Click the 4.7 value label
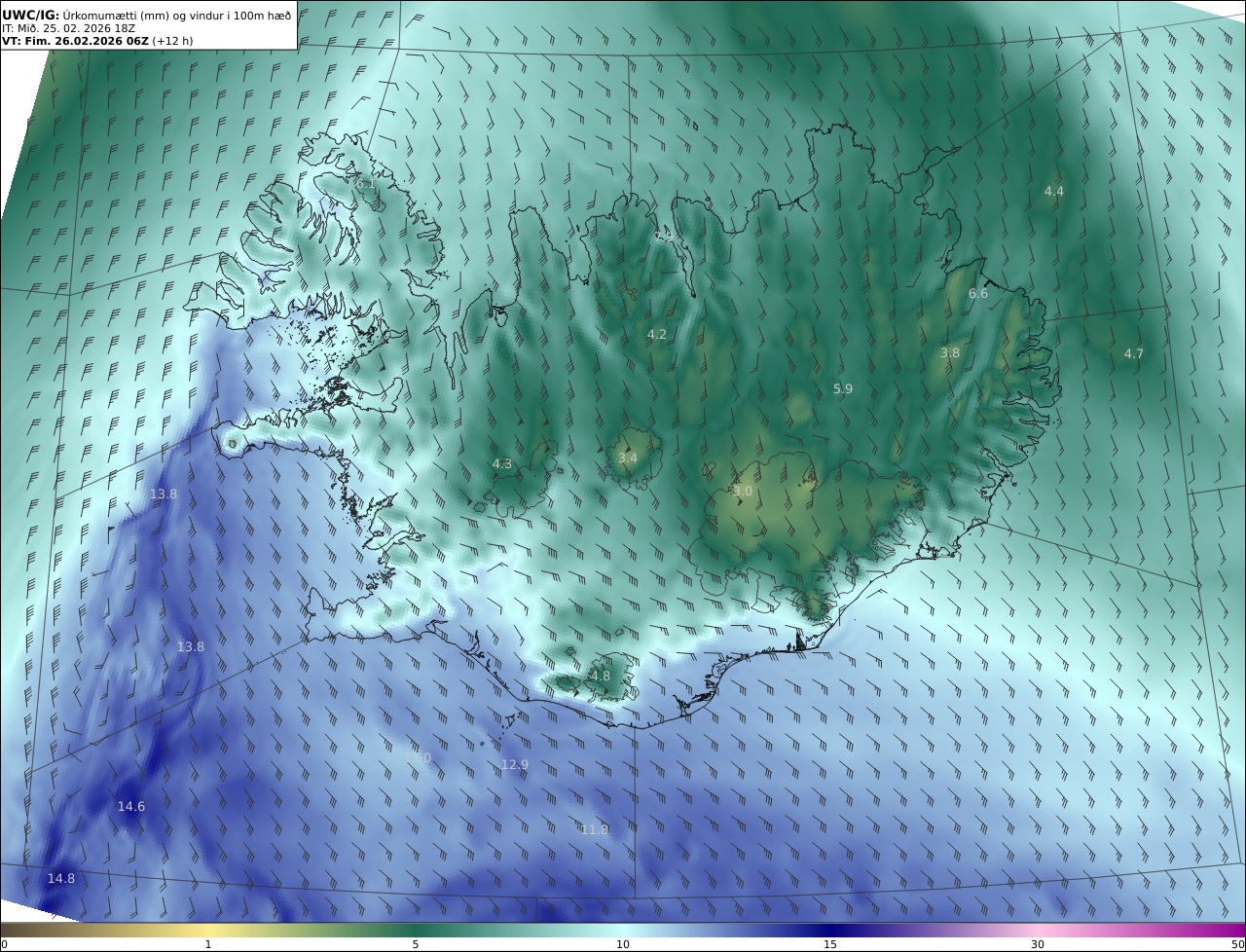This screenshot has width=1246, height=952. tap(1134, 354)
